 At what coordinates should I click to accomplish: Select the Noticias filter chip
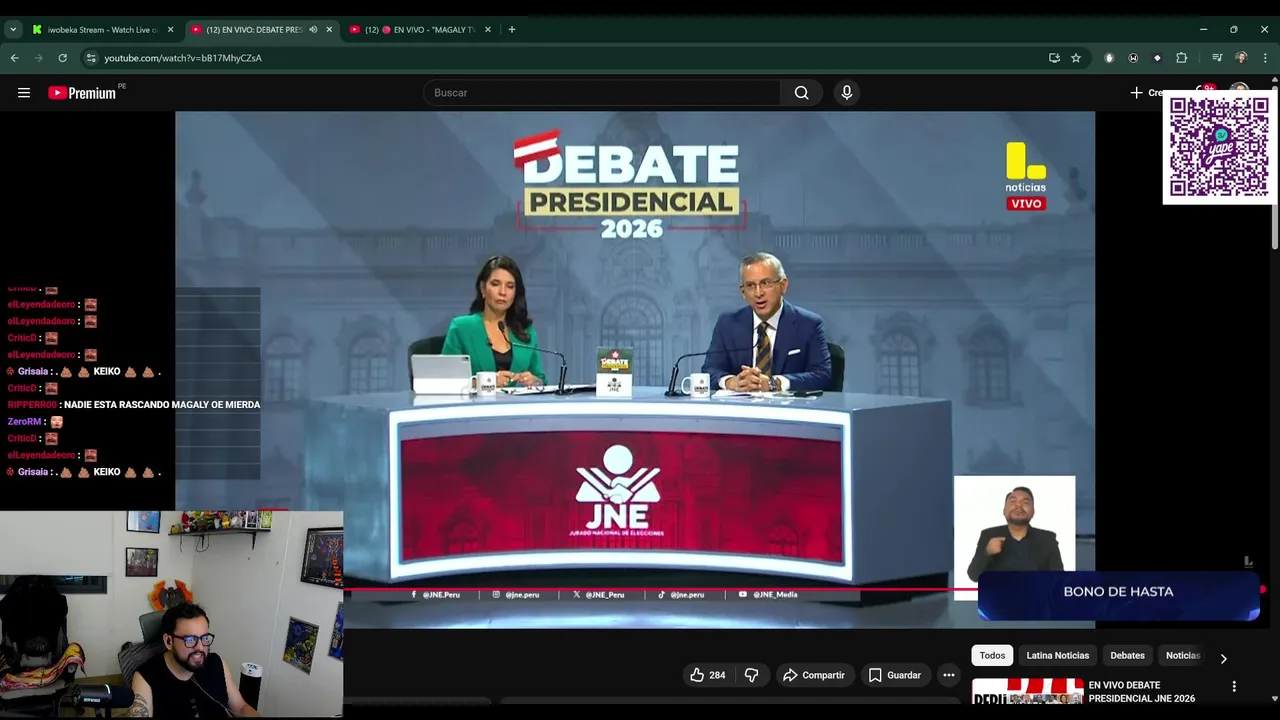coord(1182,655)
